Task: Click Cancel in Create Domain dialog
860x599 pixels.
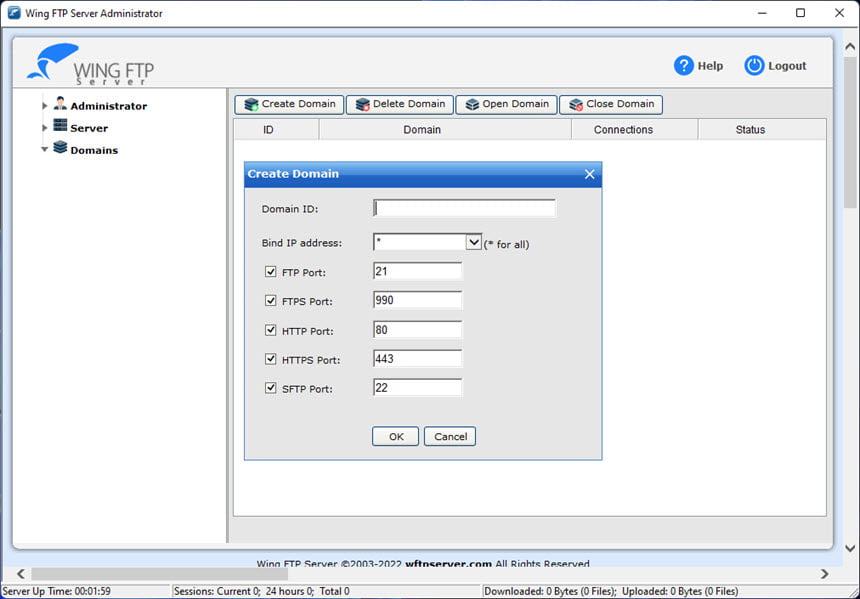Action: point(450,437)
